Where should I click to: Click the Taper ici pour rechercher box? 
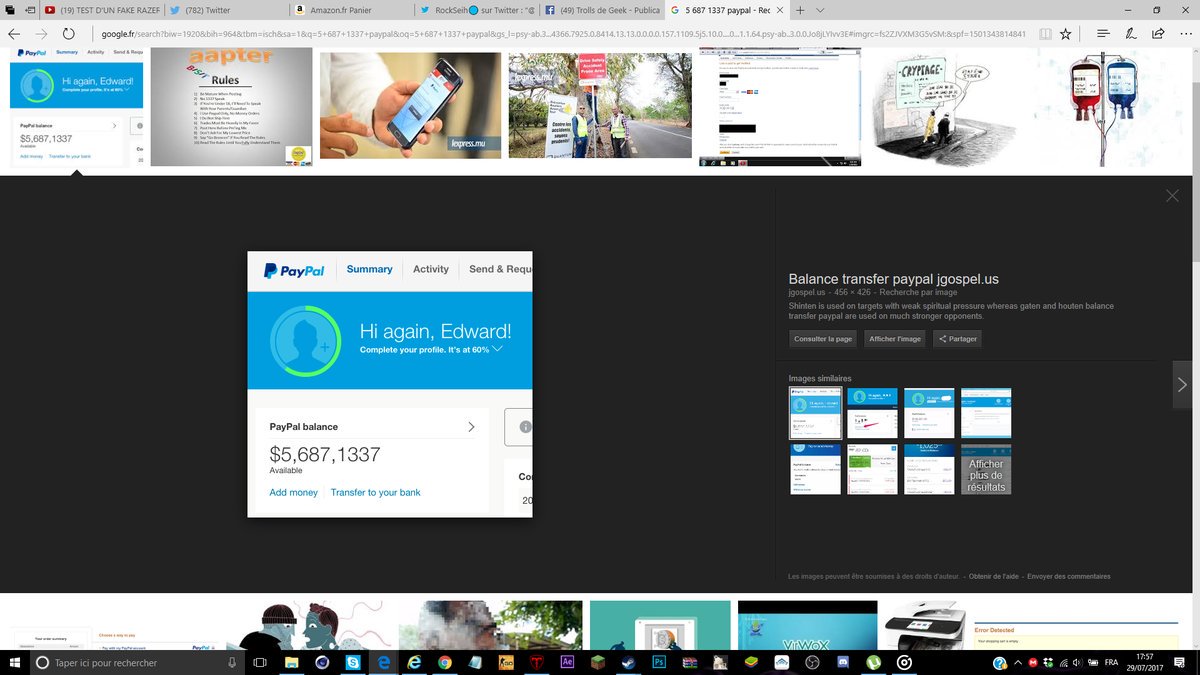(138, 662)
